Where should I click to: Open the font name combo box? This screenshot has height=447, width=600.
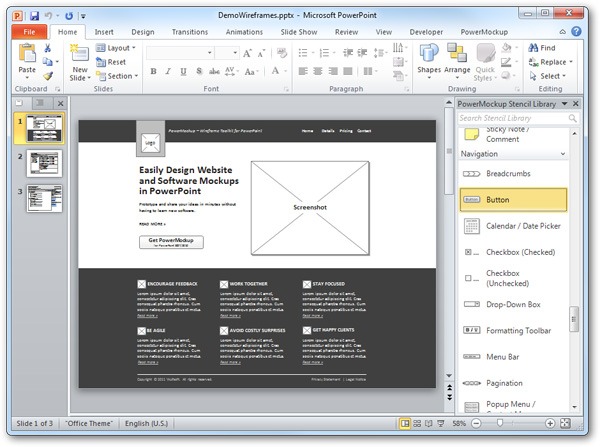coord(180,53)
